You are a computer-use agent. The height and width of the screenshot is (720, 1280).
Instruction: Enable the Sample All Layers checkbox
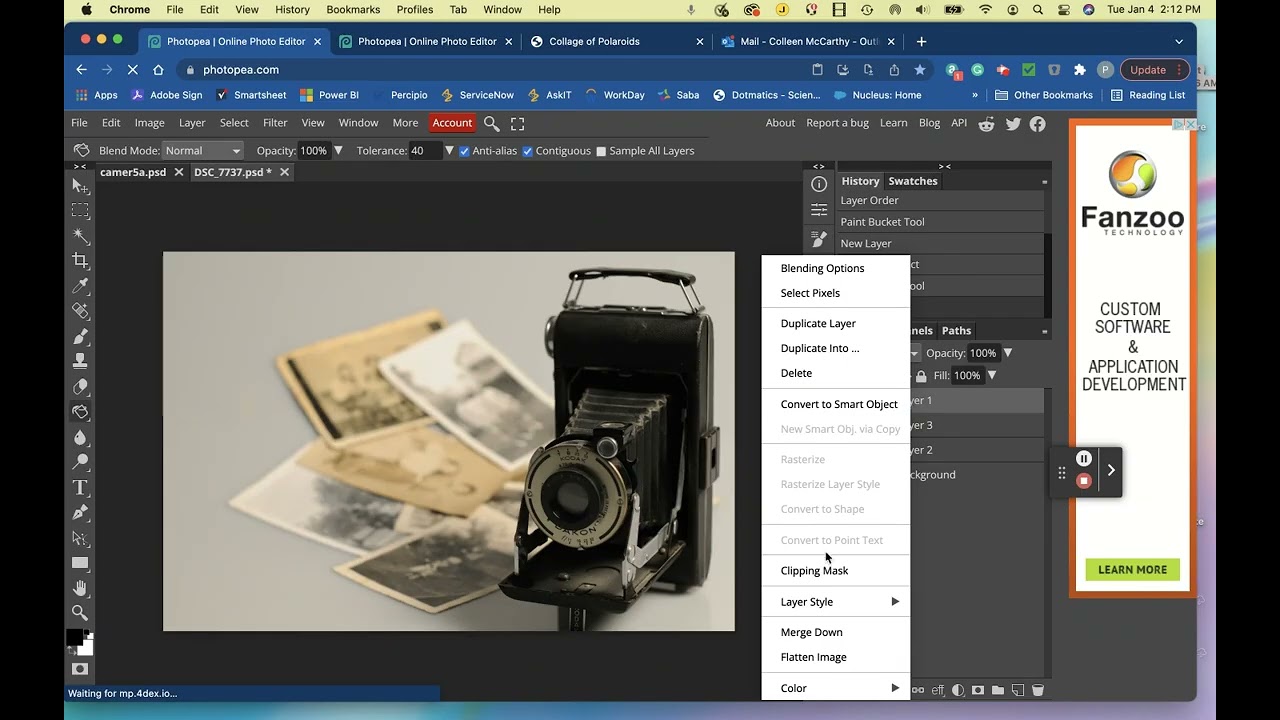point(601,151)
